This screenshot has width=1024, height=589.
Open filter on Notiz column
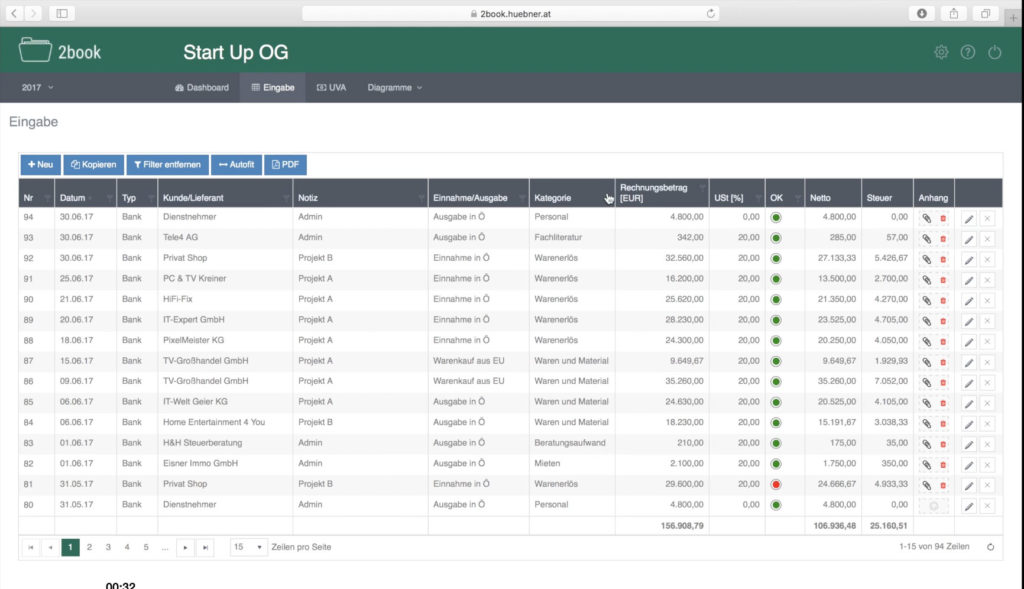[x=422, y=198]
